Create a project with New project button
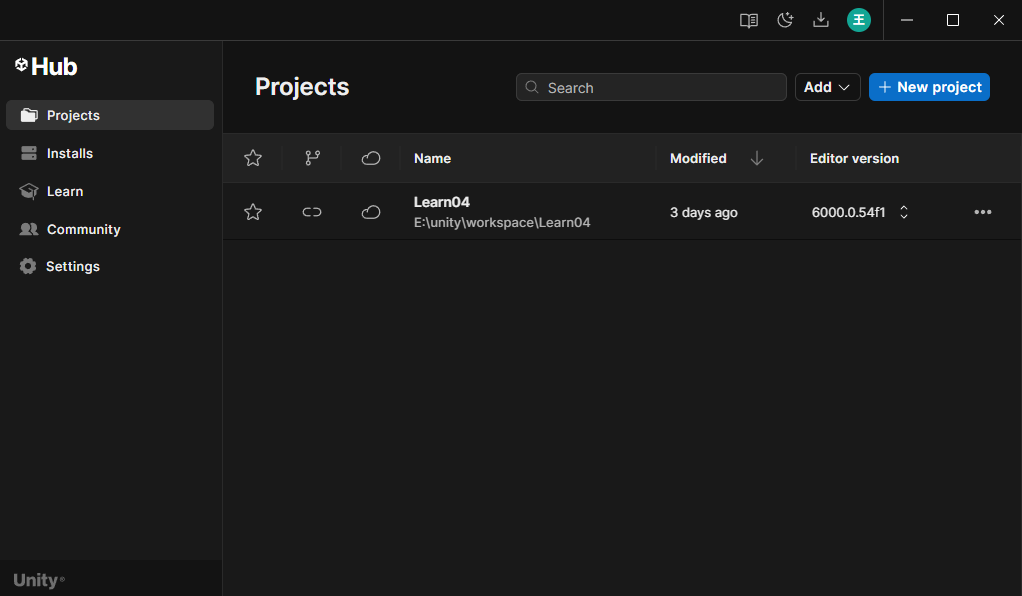Screen dimensions: 1022x596 (929, 87)
